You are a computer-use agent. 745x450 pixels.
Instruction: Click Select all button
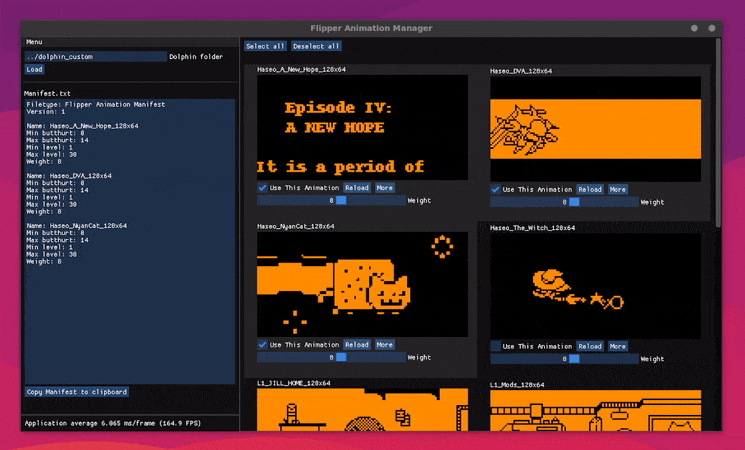pyautogui.click(x=265, y=46)
